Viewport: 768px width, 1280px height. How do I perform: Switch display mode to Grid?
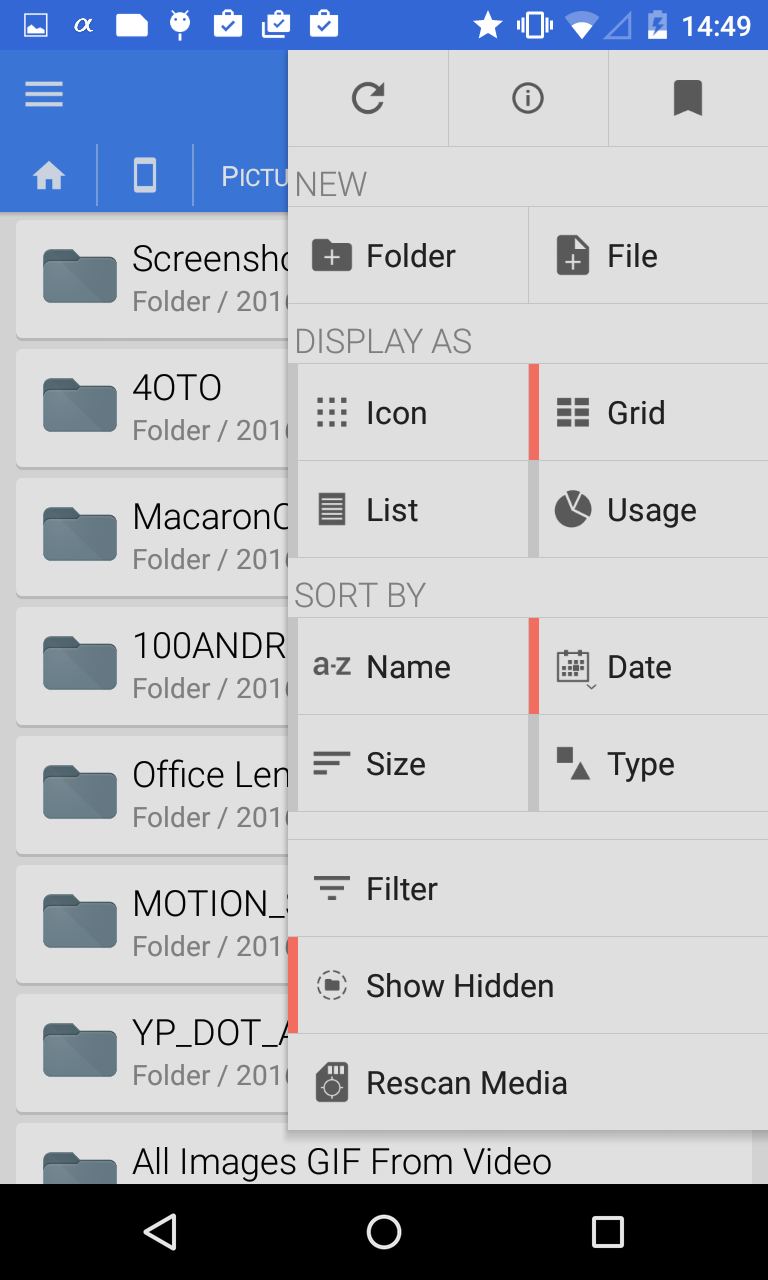635,412
